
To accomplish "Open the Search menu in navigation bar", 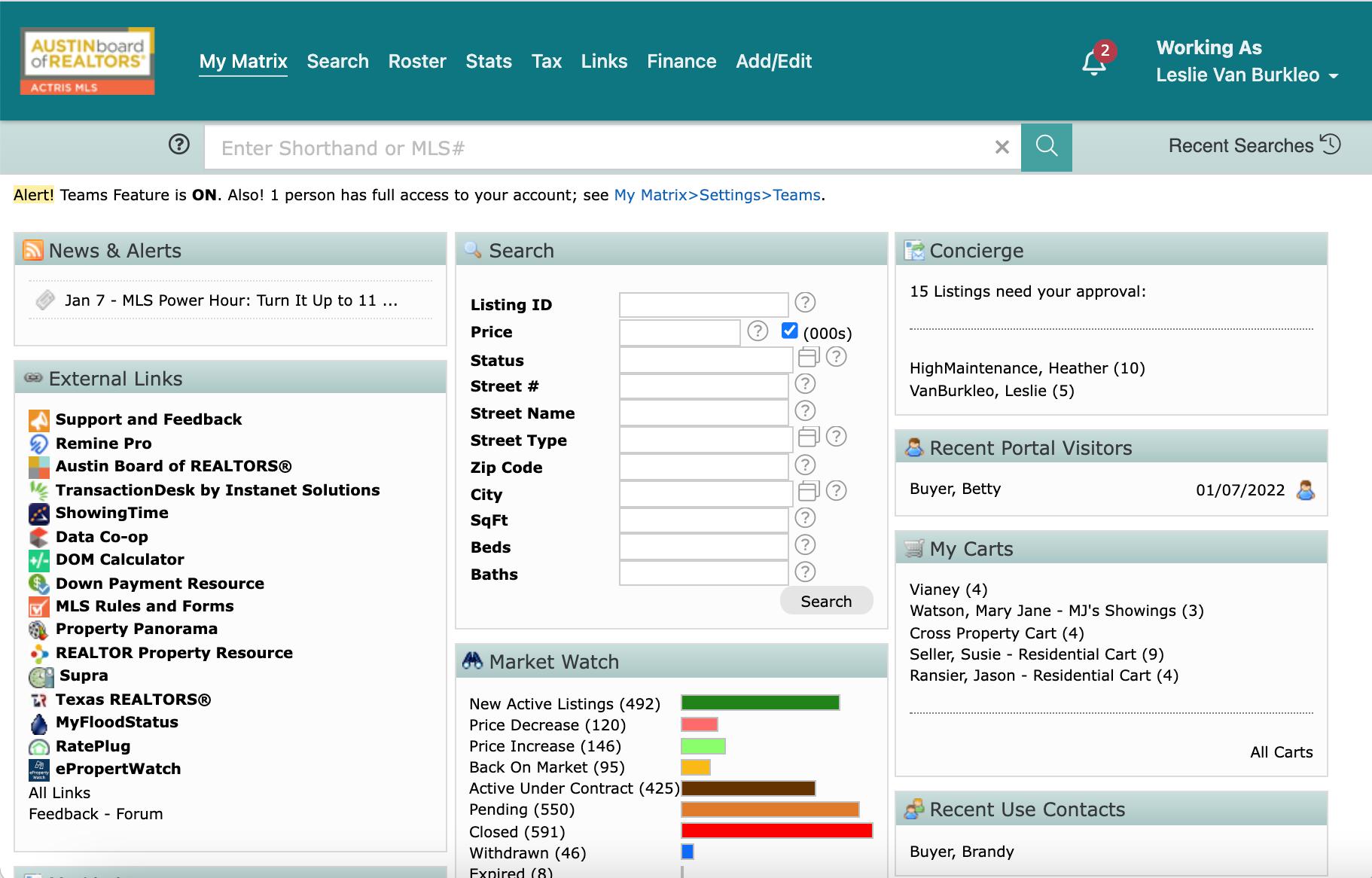I will coord(338,61).
